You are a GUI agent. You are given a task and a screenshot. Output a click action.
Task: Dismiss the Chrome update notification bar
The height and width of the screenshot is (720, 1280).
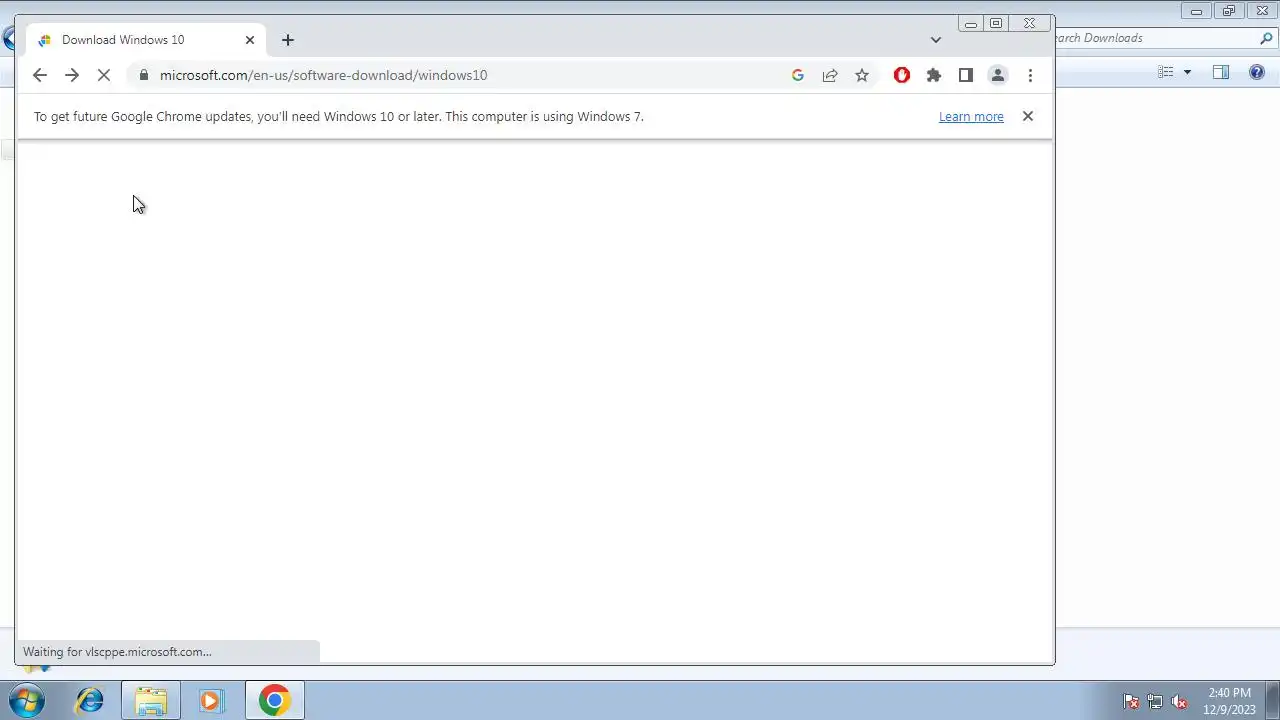(1028, 116)
